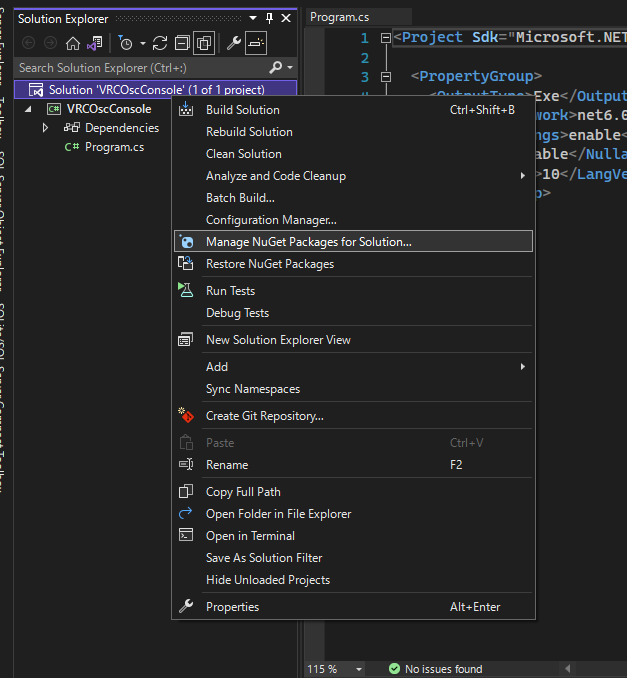Click the Search Solution Explorer field
Screen dimensions: 627x678
click(x=141, y=68)
